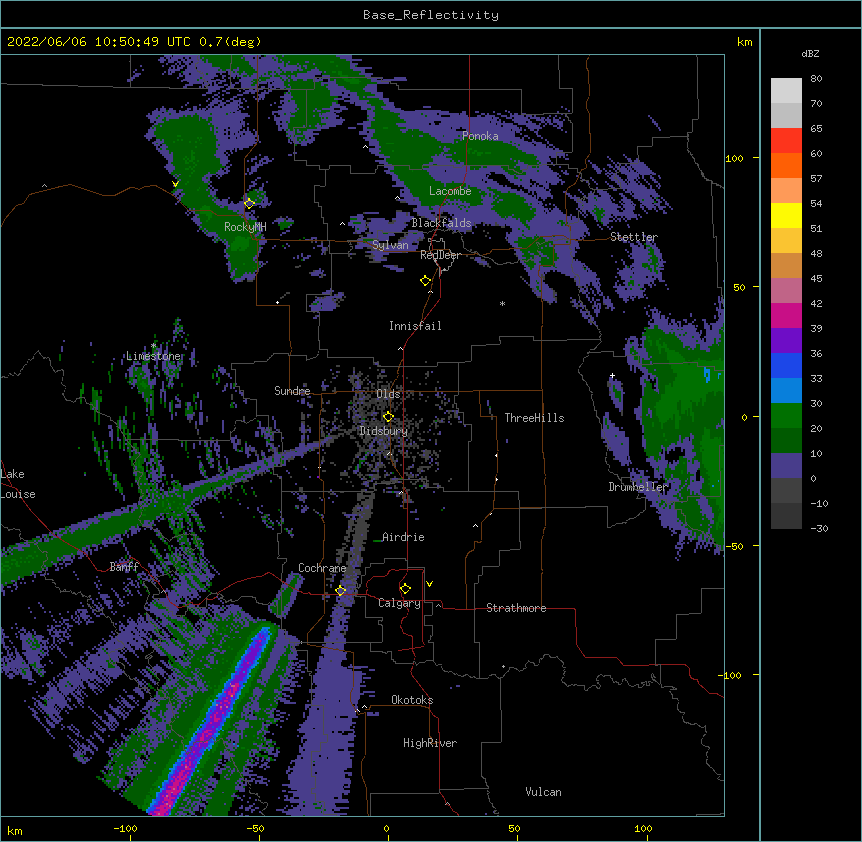This screenshot has height=842, width=862.
Task: Click the -50 tick on the horizontal axis
Action: (255, 828)
